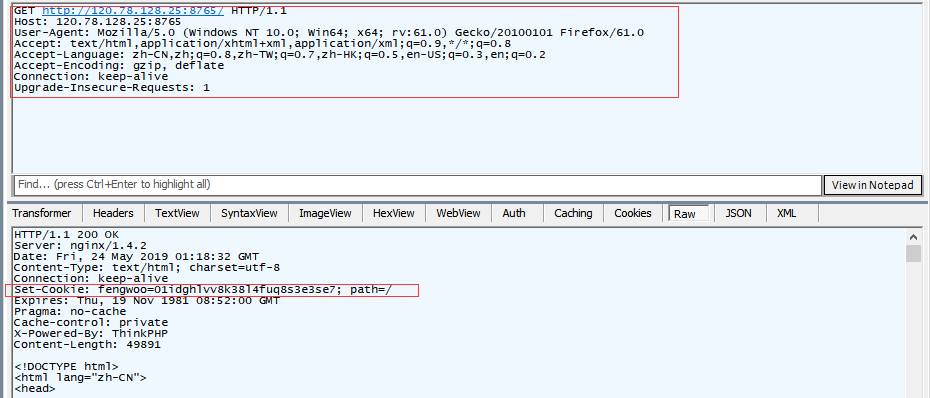
Task: Click the Set-Cookie fengwoo header line
Action: (x=202, y=289)
